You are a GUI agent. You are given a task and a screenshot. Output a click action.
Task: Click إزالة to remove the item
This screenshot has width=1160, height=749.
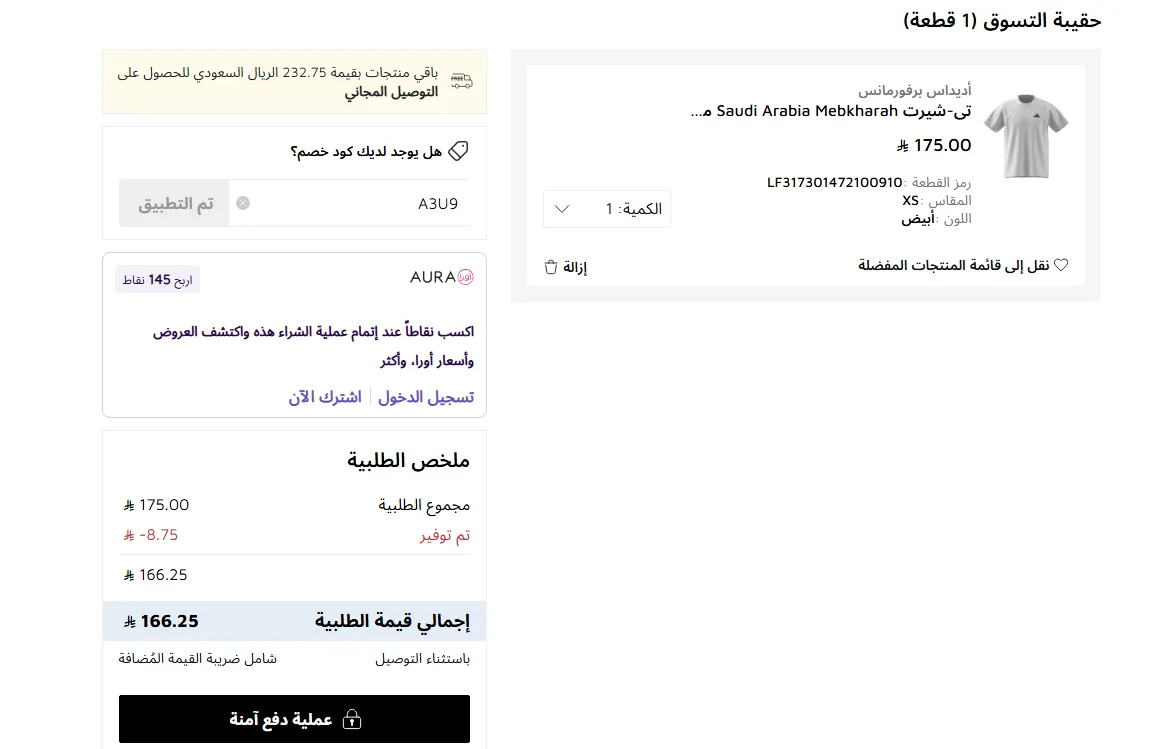pyautogui.click(x=575, y=267)
